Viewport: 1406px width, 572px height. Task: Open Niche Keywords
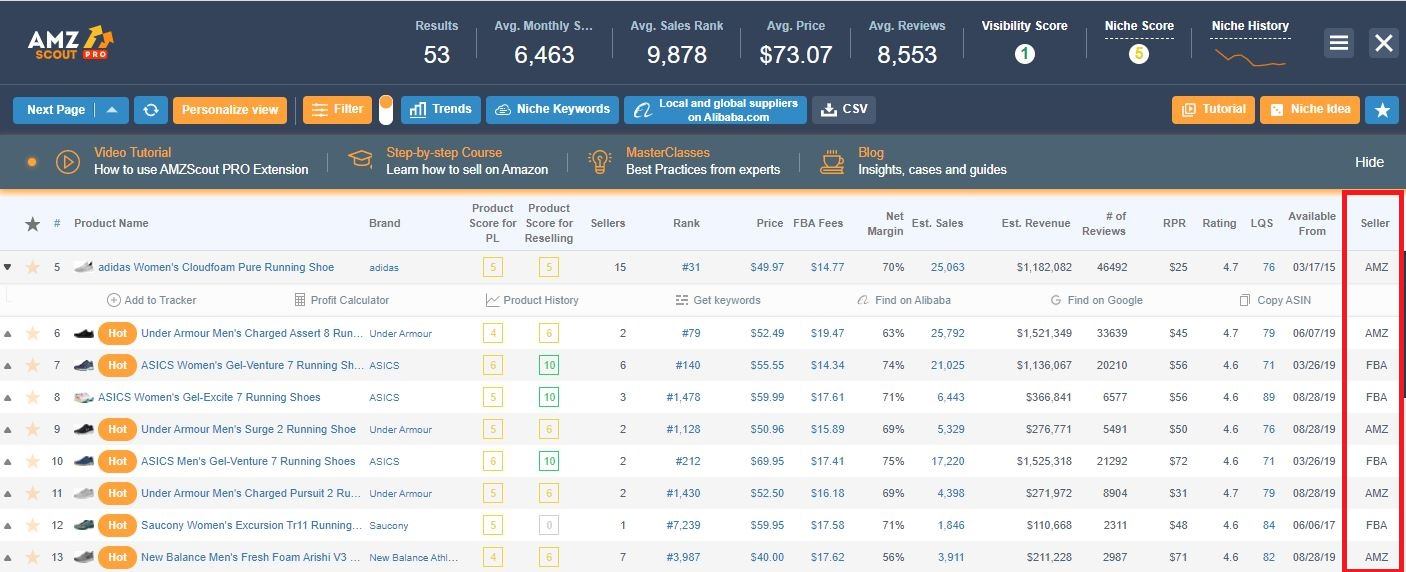pyautogui.click(x=552, y=110)
